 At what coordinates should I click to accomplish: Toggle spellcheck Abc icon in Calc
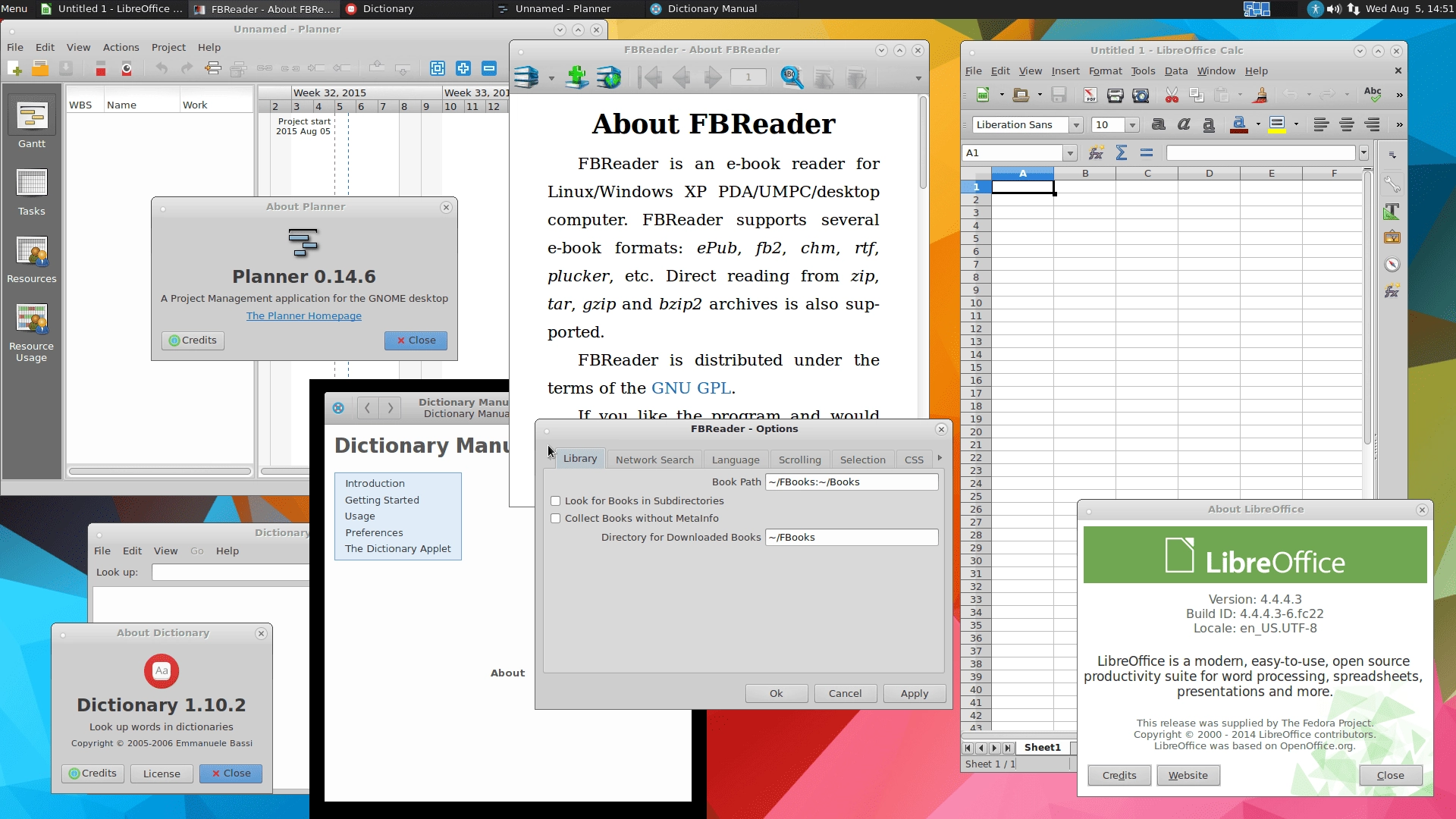[x=1373, y=95]
